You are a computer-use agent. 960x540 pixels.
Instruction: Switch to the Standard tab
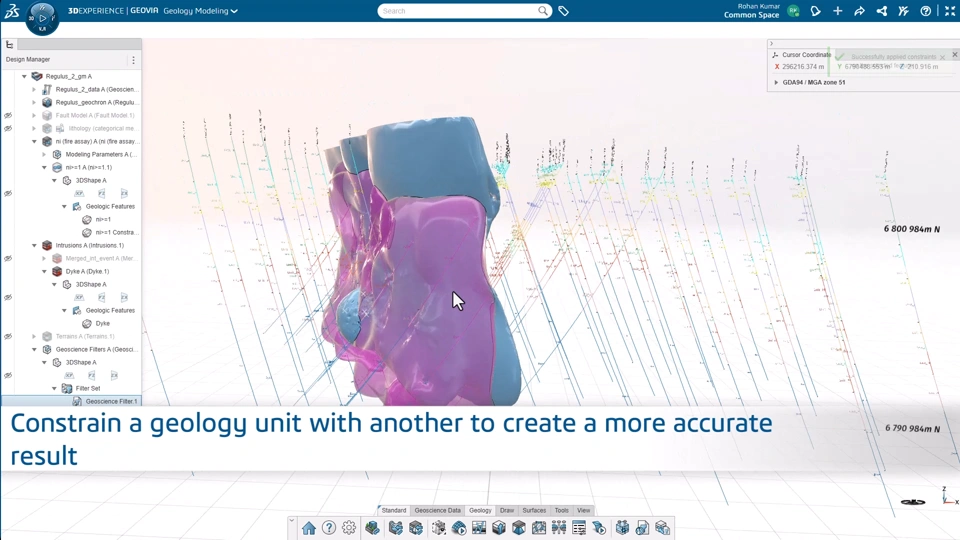coord(393,510)
